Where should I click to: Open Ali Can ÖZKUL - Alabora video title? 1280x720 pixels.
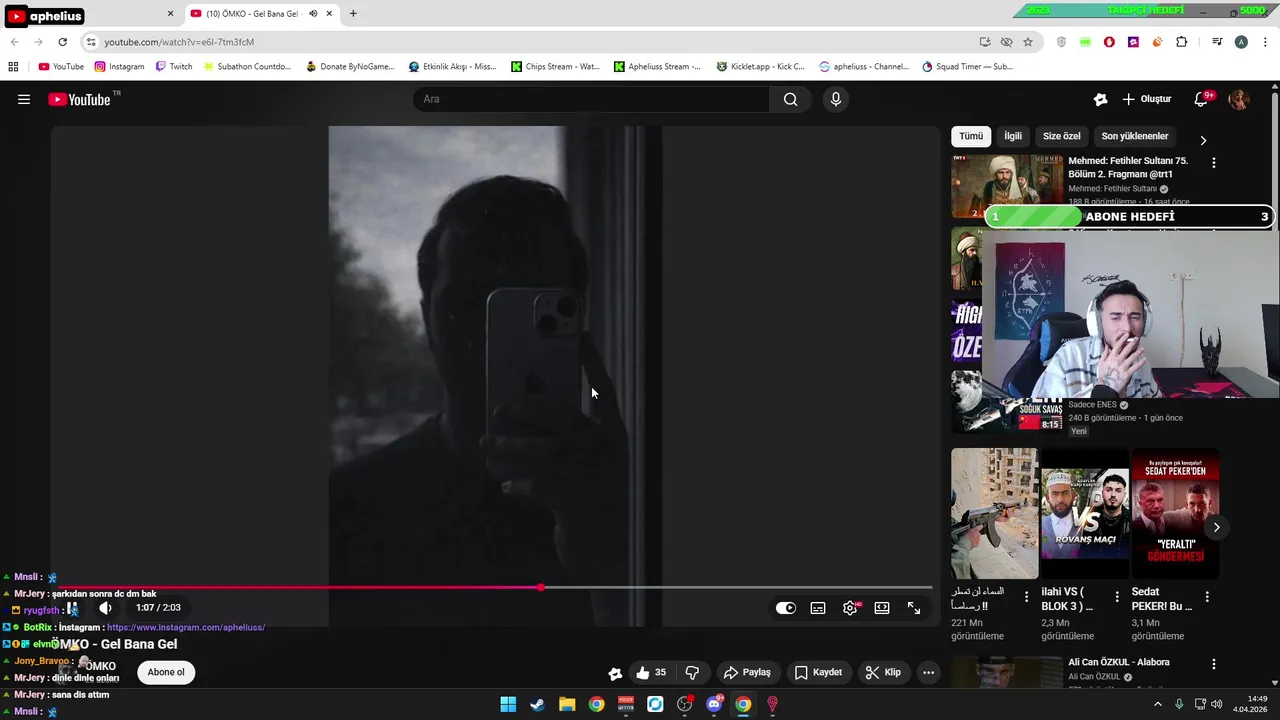click(1118, 662)
